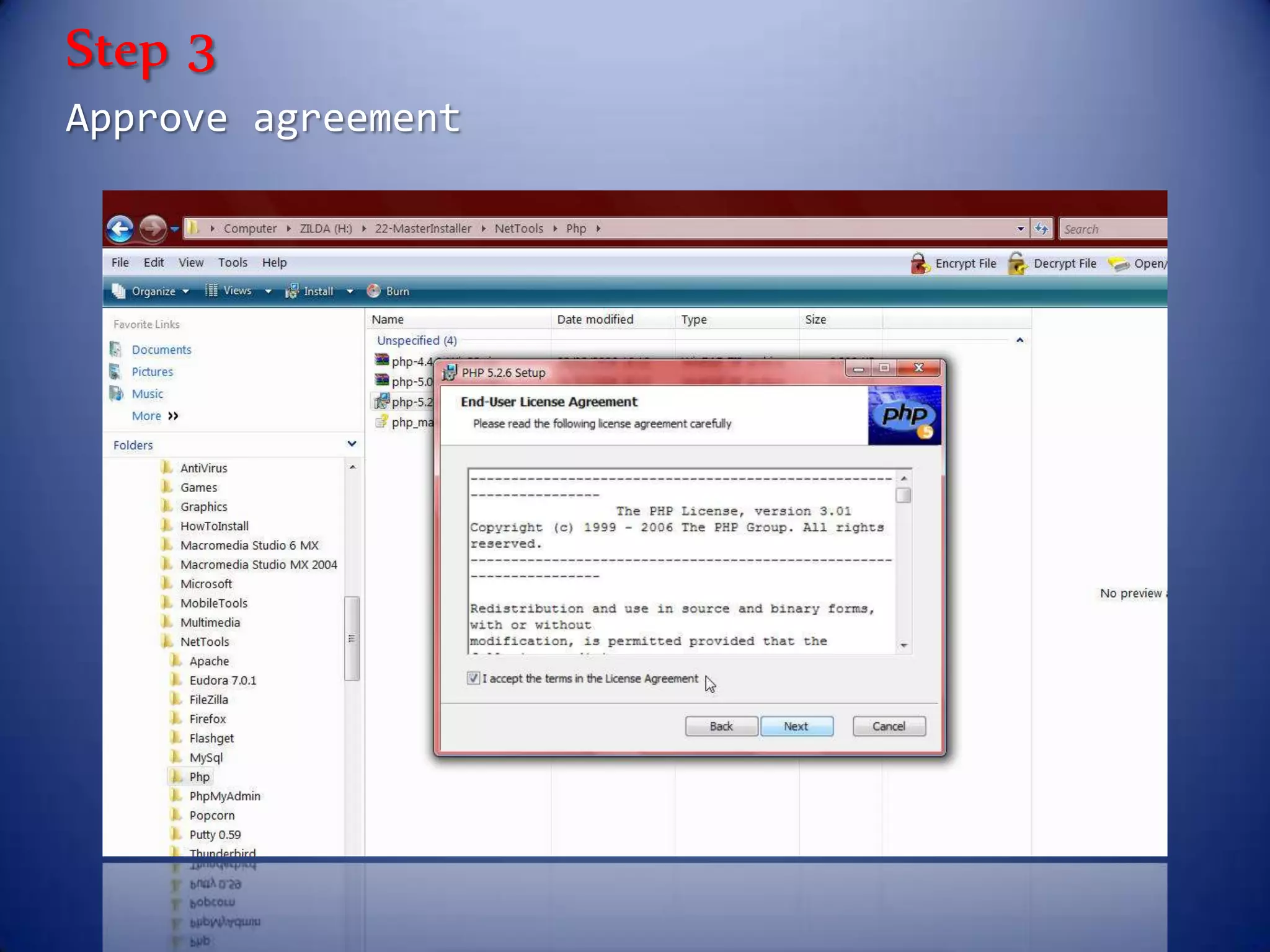This screenshot has height=952, width=1270.
Task: Click the folder tree scrollbar thumb
Action: point(352,638)
